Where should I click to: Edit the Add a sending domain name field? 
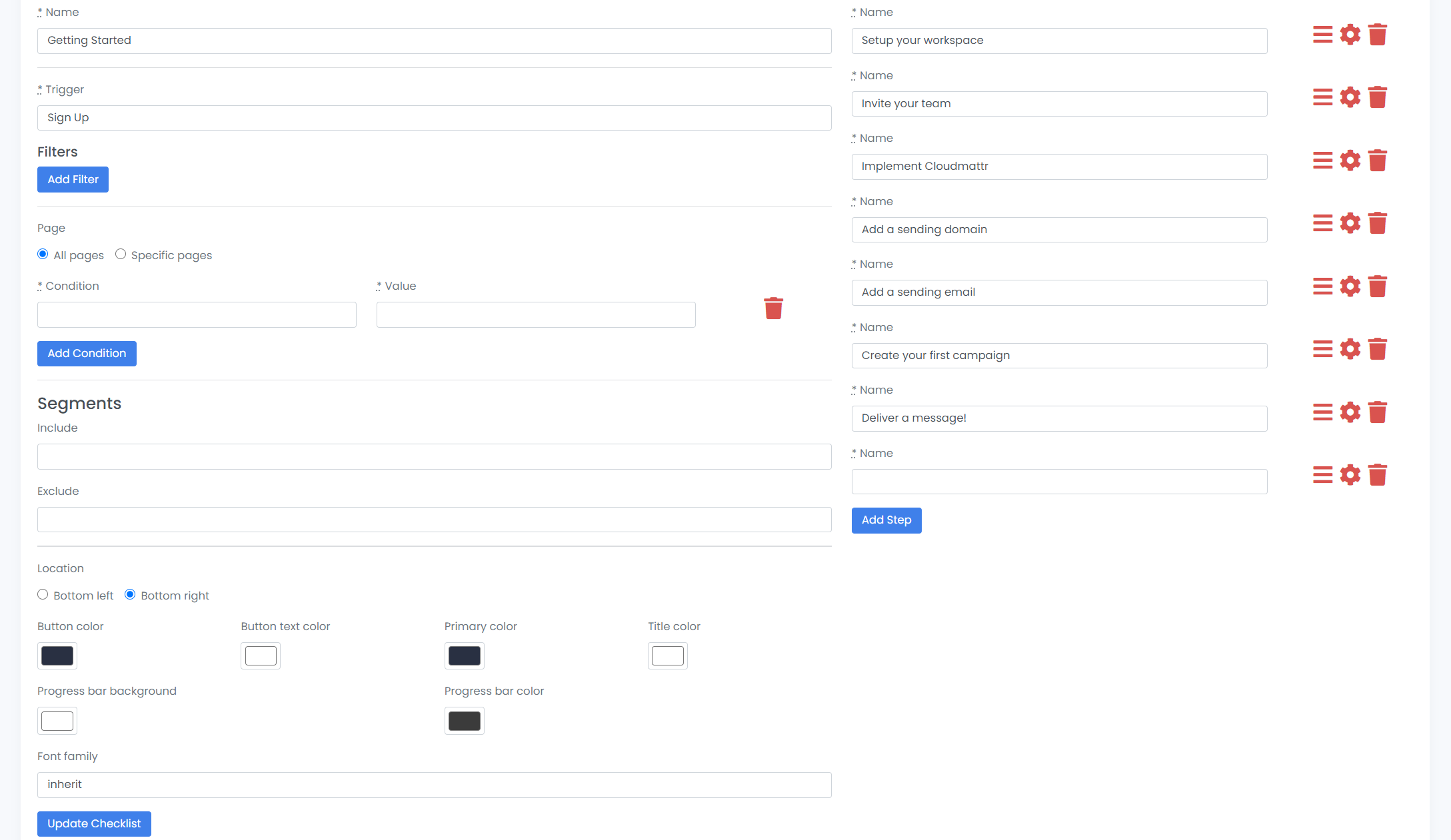[x=1059, y=230]
